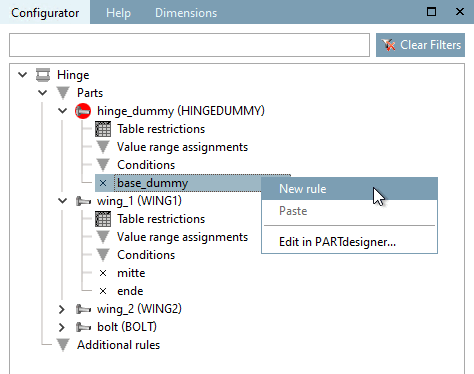The width and height of the screenshot is (474, 374).
Task: Click the bolt part icon
Action: 83,327
